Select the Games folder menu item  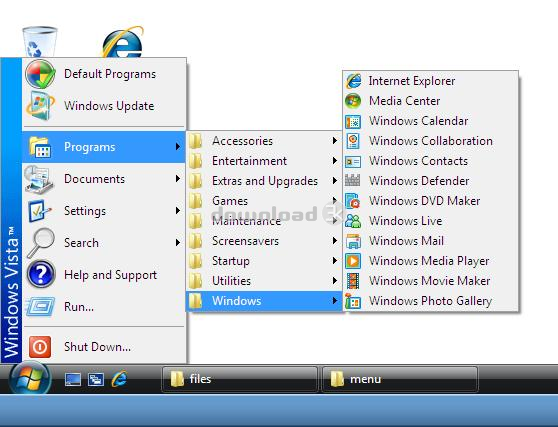pos(264,201)
